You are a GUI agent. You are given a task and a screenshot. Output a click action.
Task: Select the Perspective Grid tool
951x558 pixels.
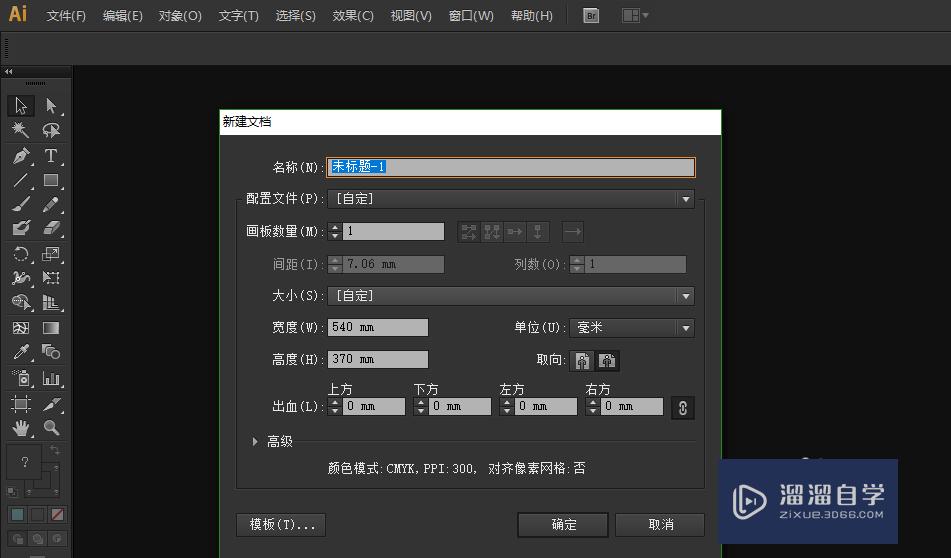51,302
